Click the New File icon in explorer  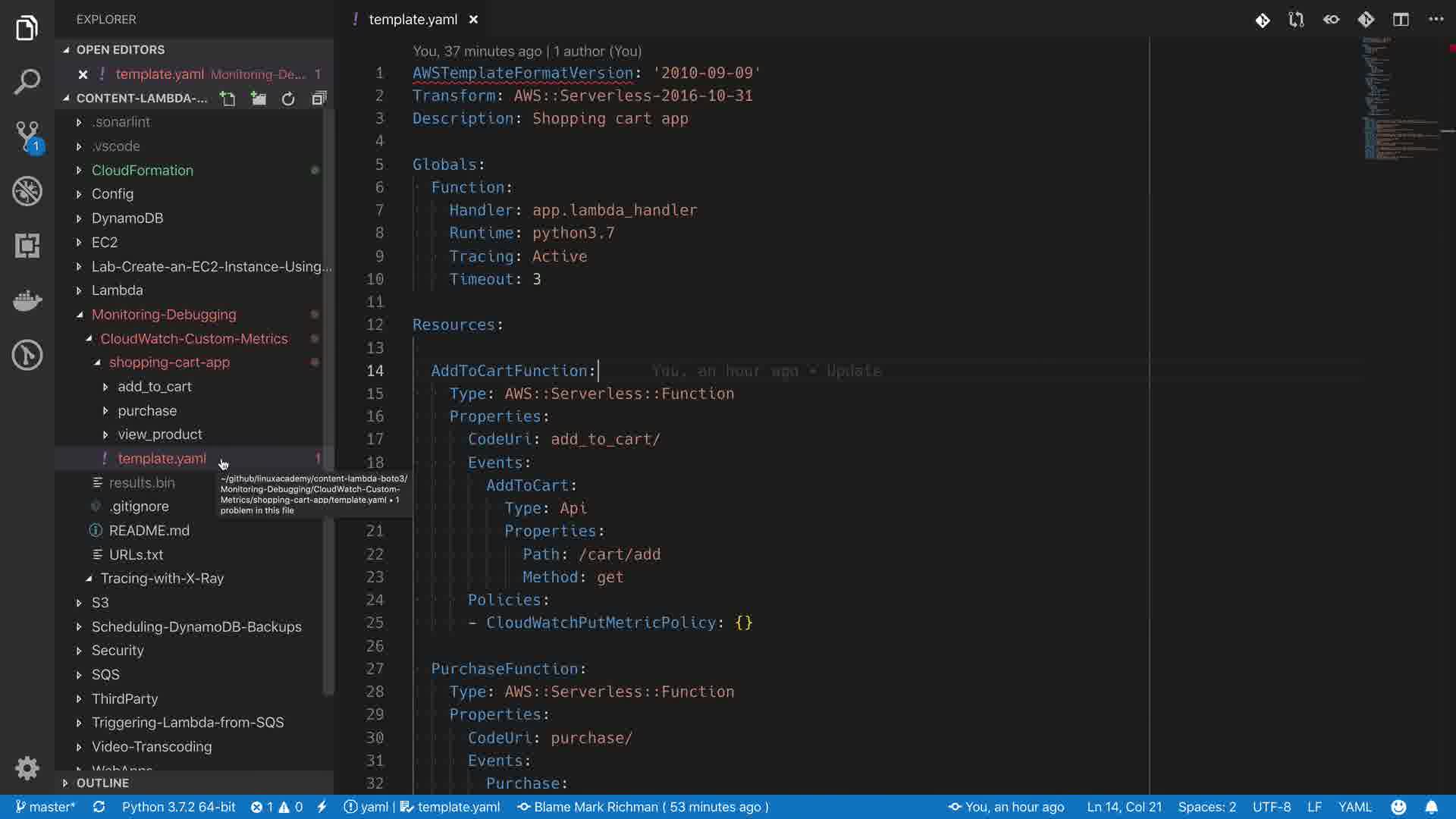click(227, 99)
